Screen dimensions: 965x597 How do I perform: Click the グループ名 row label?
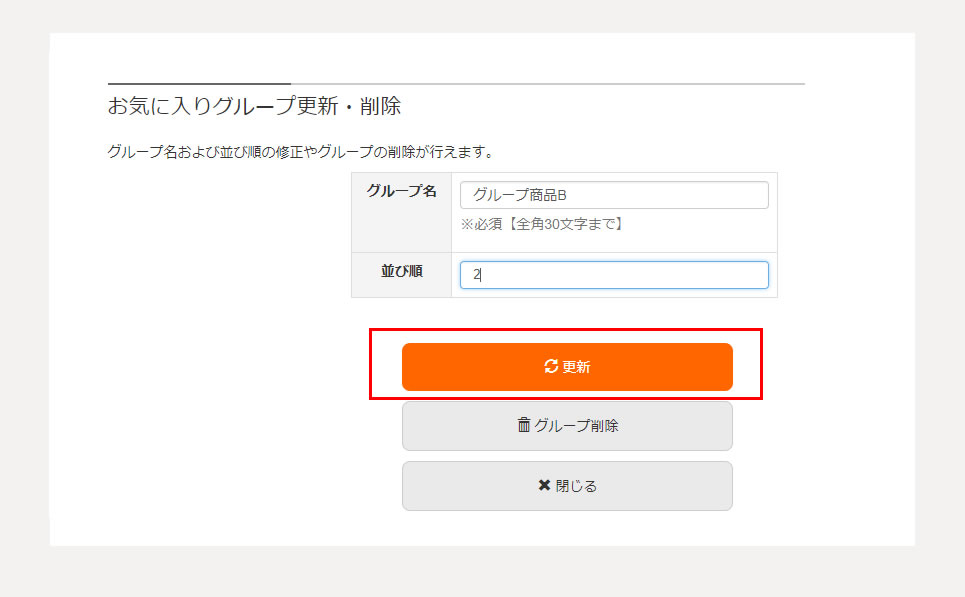401,191
